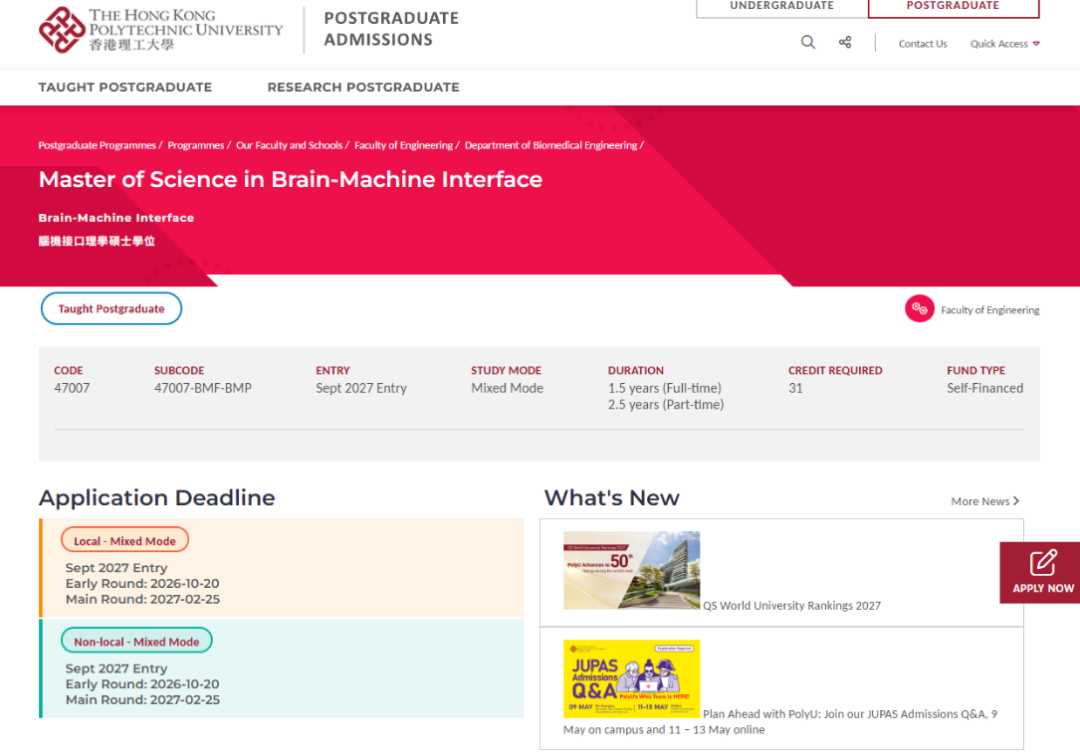The height and width of the screenshot is (756, 1080).
Task: Click the What's New heading
Action: [x=612, y=498]
